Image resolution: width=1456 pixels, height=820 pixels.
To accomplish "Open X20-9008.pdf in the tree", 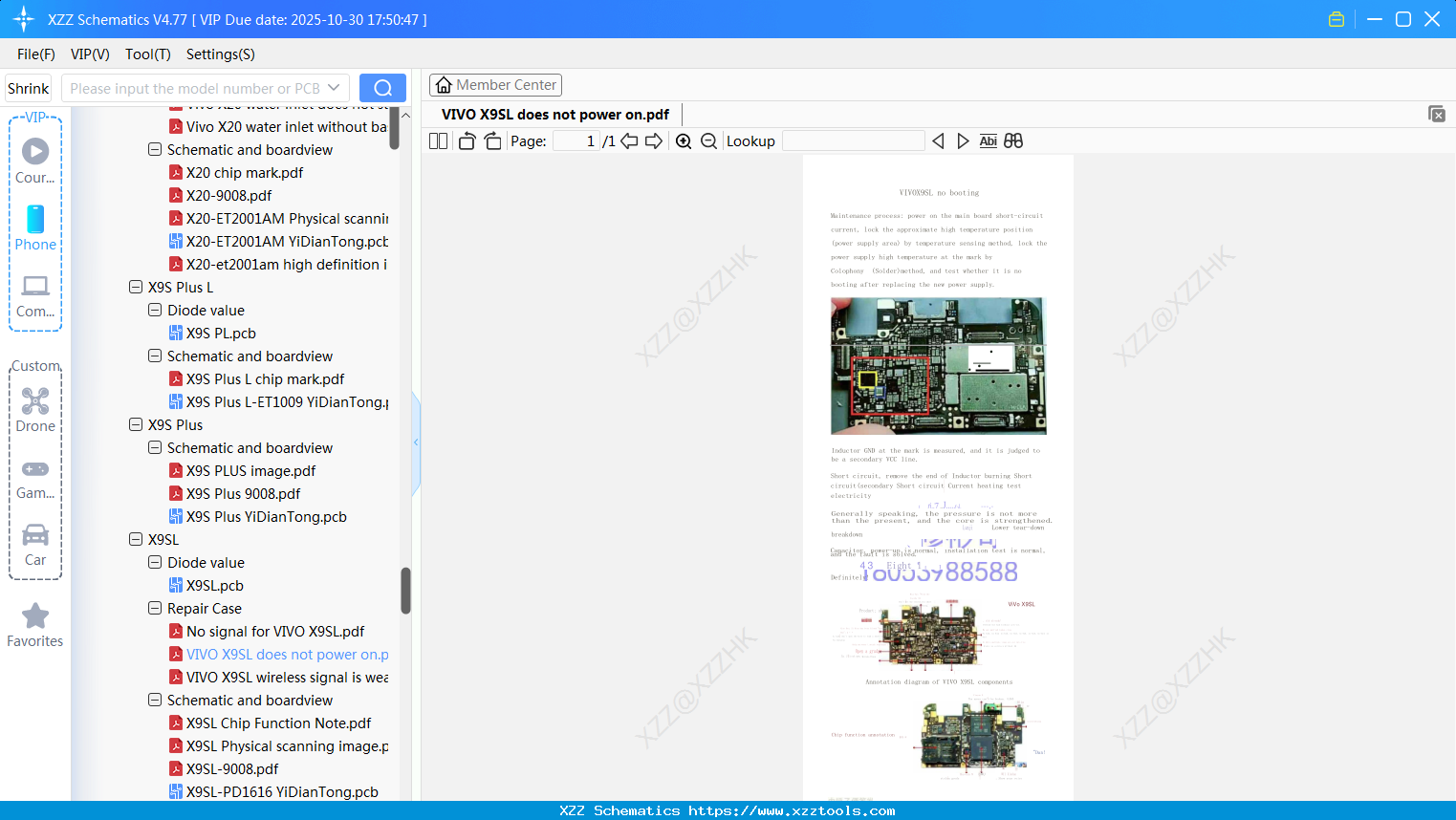I will point(229,196).
